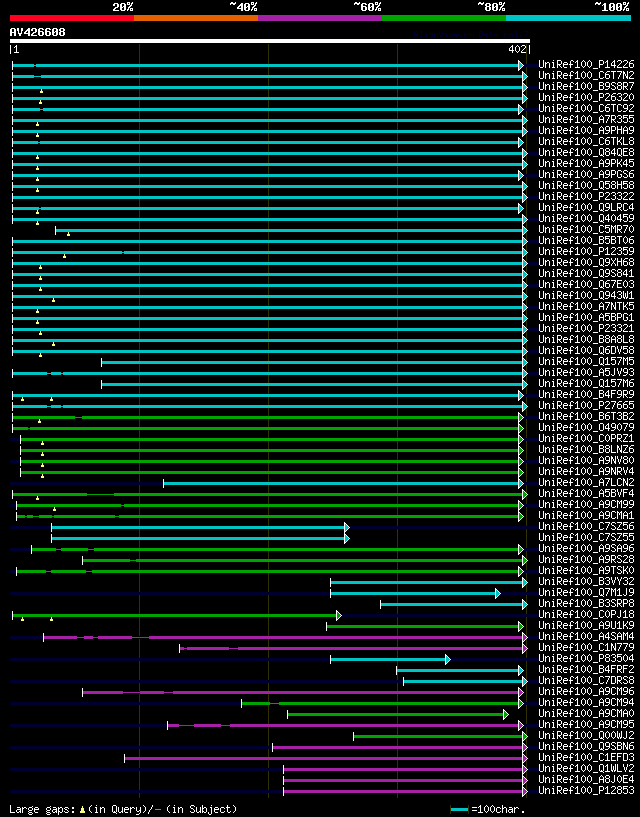Select the UniRef100_A9SA96 label

coord(586,549)
